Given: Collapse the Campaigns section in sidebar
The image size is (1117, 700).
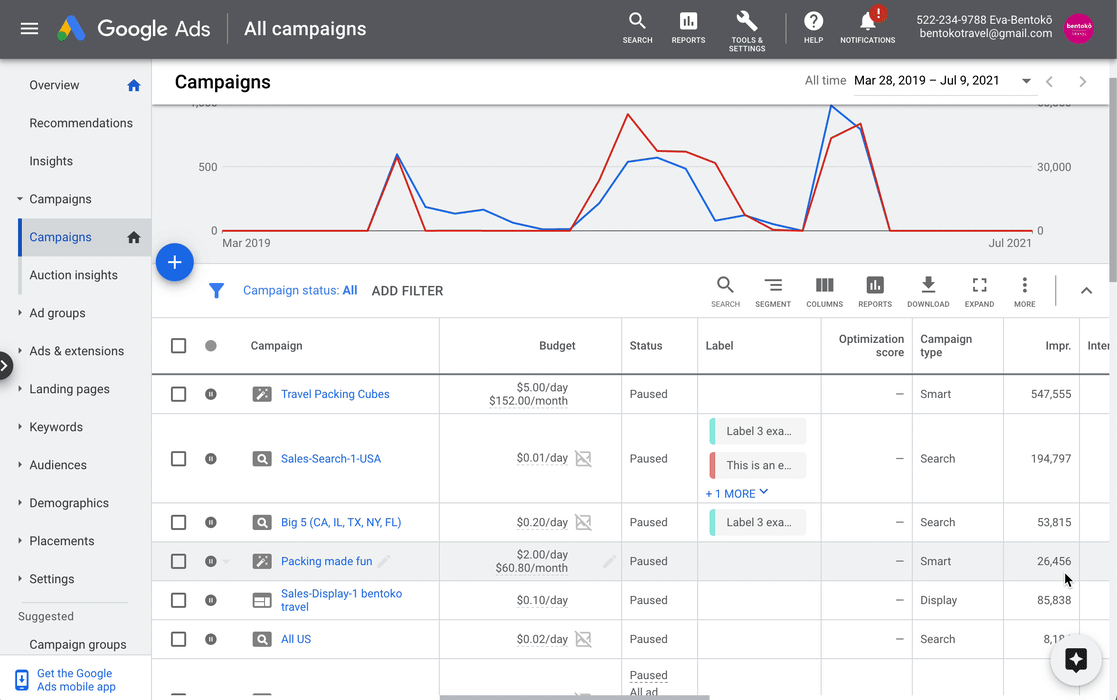Looking at the screenshot, I should click(20, 199).
